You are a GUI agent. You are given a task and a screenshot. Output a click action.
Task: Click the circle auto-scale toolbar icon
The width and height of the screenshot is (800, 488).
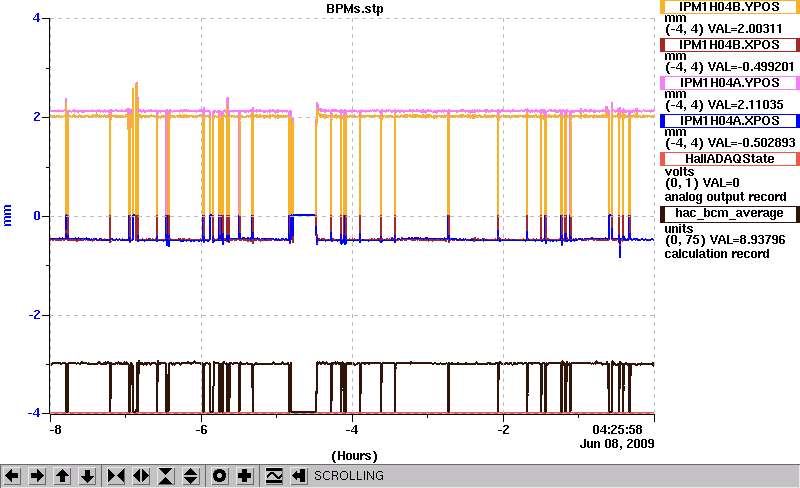click(219, 476)
